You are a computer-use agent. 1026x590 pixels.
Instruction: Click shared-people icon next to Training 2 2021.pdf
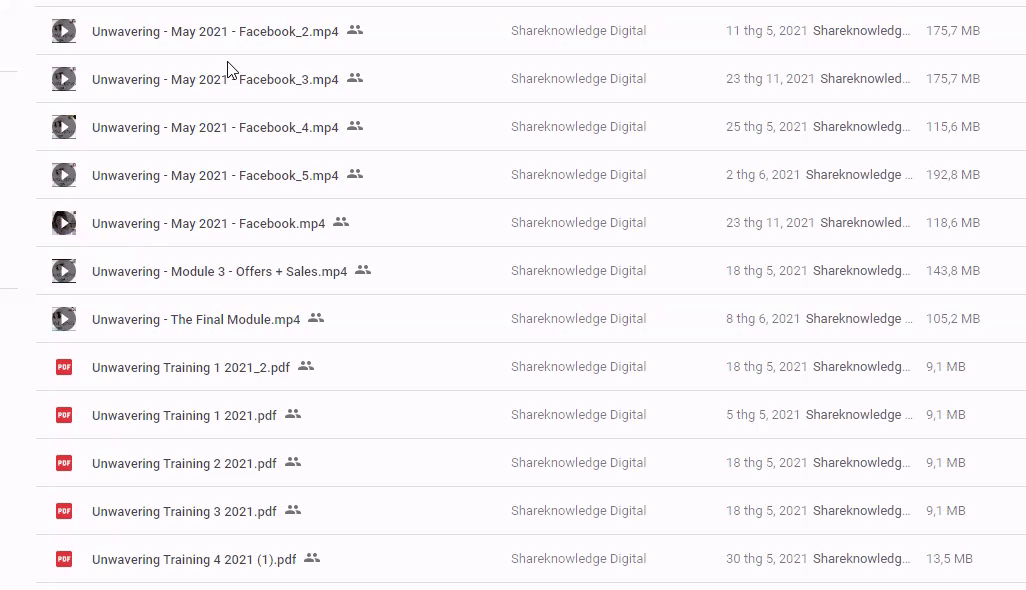tap(293, 462)
